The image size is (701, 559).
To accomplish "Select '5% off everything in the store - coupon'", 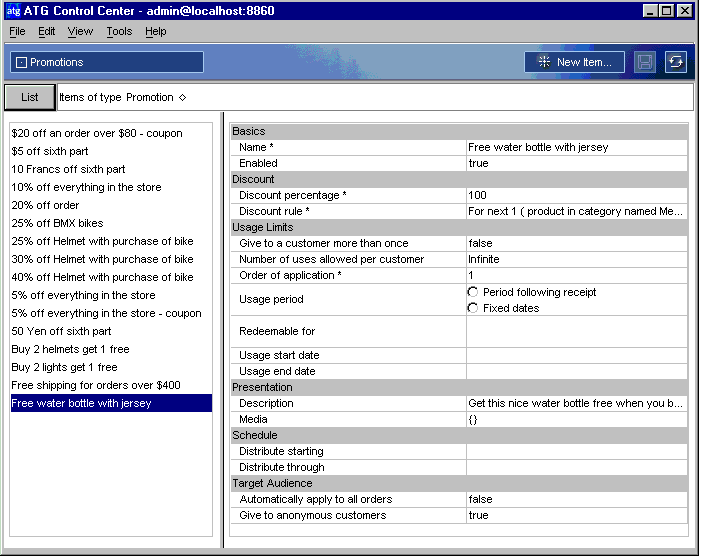I will point(111,313).
